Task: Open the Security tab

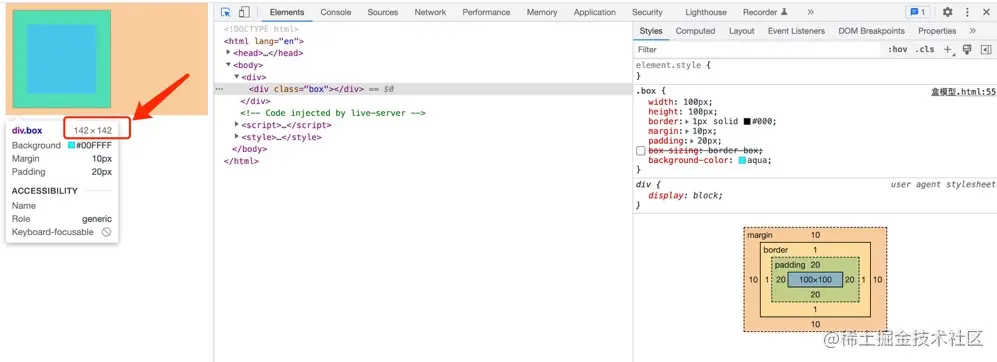Action: tap(647, 12)
